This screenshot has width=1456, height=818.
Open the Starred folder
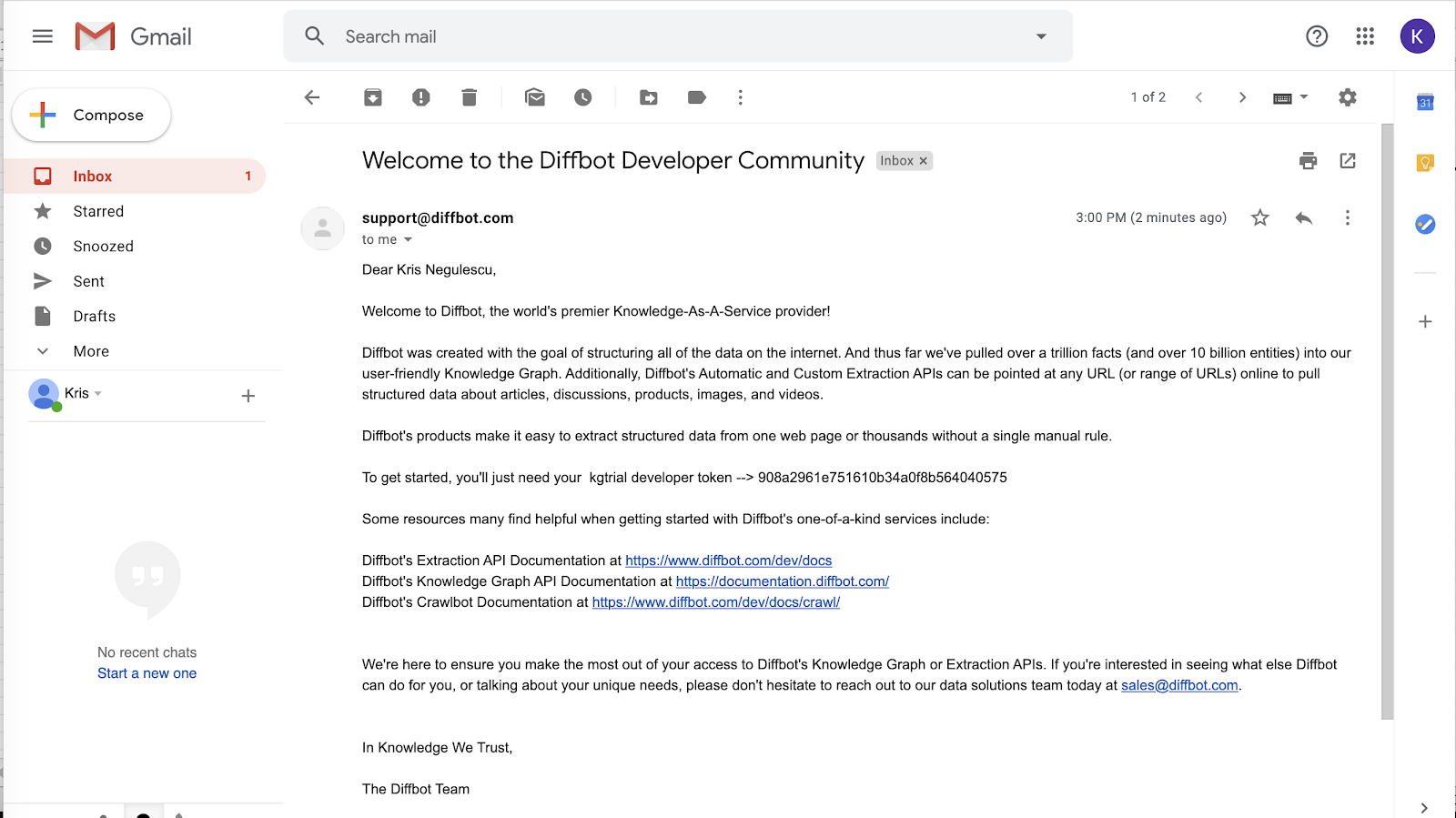click(135, 211)
